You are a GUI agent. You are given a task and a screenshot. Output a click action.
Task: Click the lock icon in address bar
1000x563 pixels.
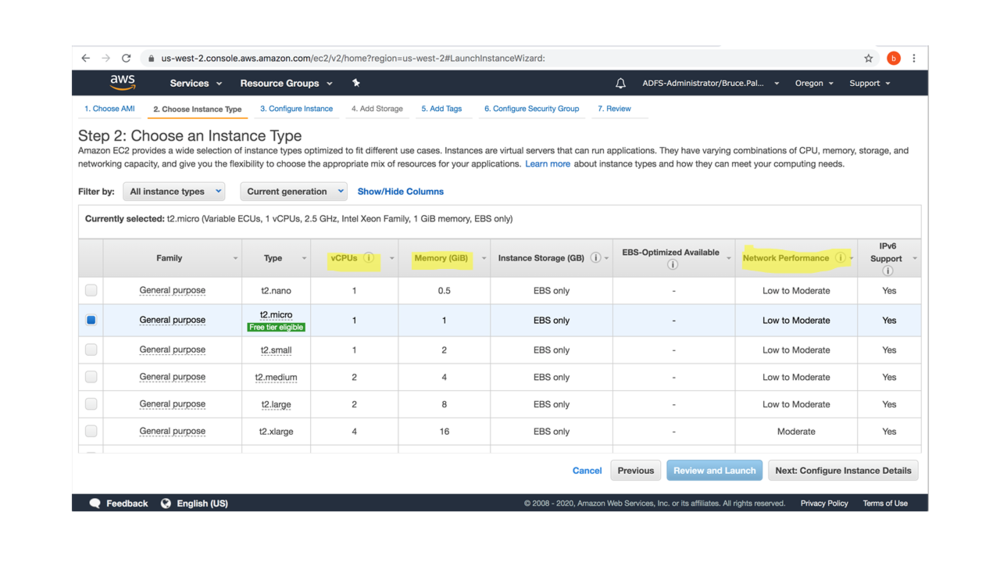pos(151,58)
